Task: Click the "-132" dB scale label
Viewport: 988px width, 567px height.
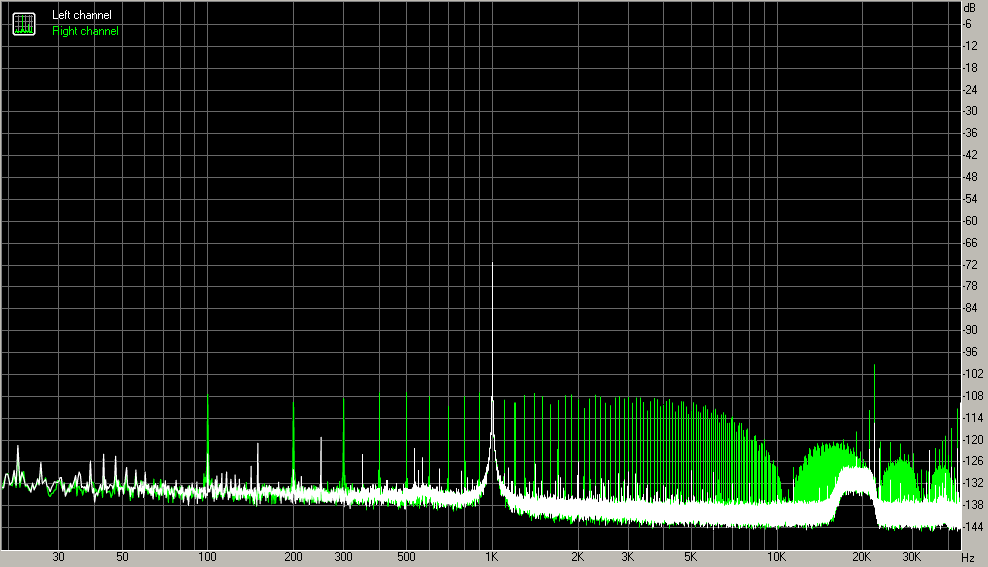Action: tap(973, 483)
